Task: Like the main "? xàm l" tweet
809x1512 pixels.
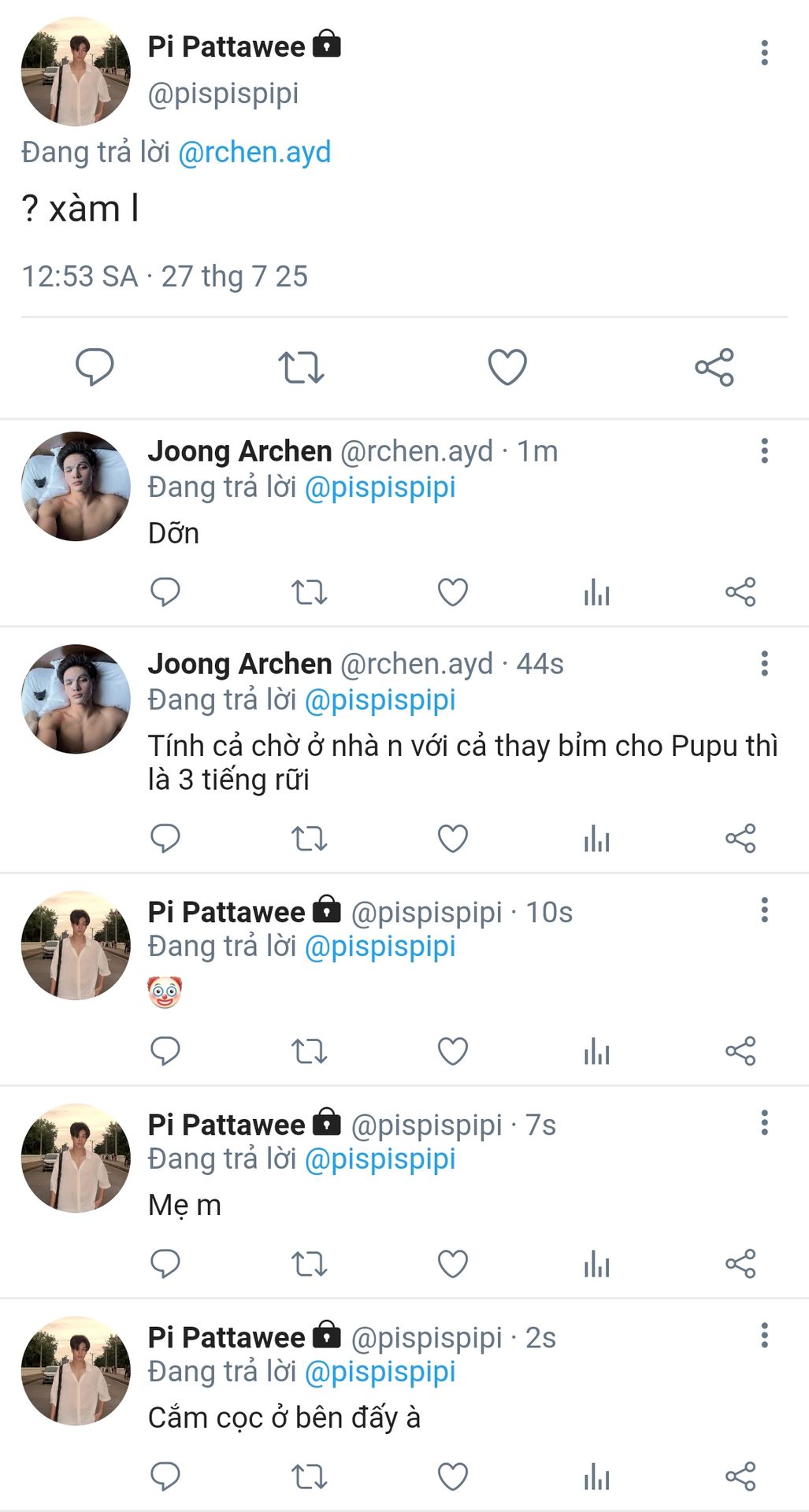Action: 507,367
